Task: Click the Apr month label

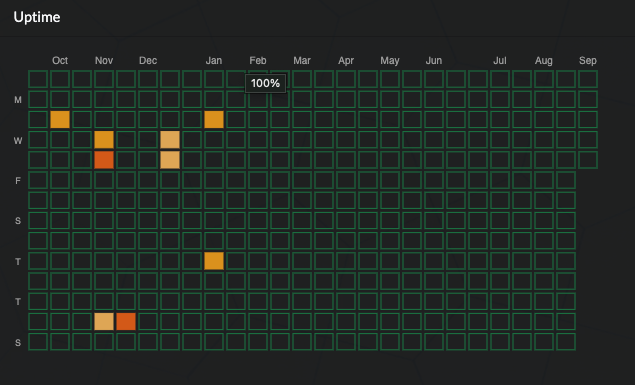Action: pos(346,61)
